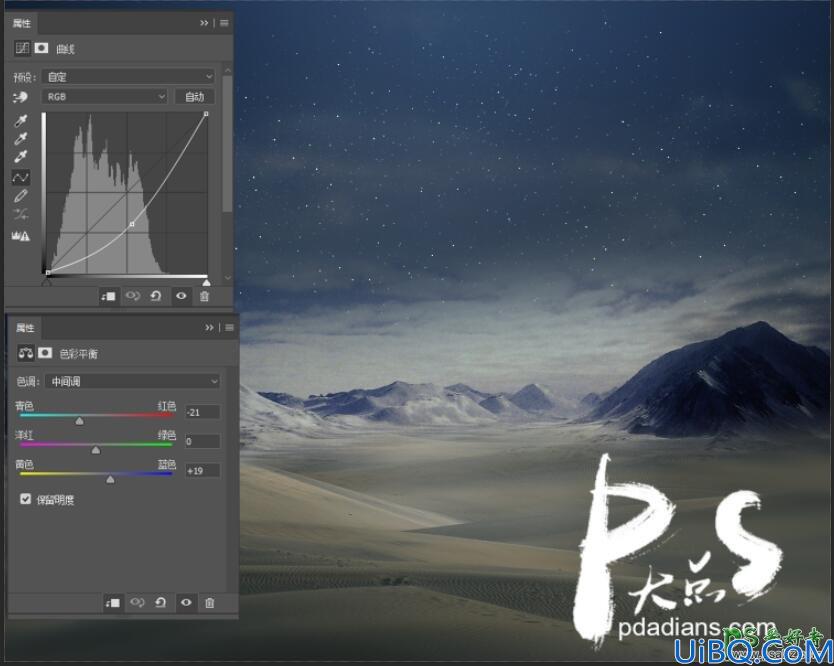The height and width of the screenshot is (666, 834).
Task: Select the edit points curve tool
Action: coord(20,177)
